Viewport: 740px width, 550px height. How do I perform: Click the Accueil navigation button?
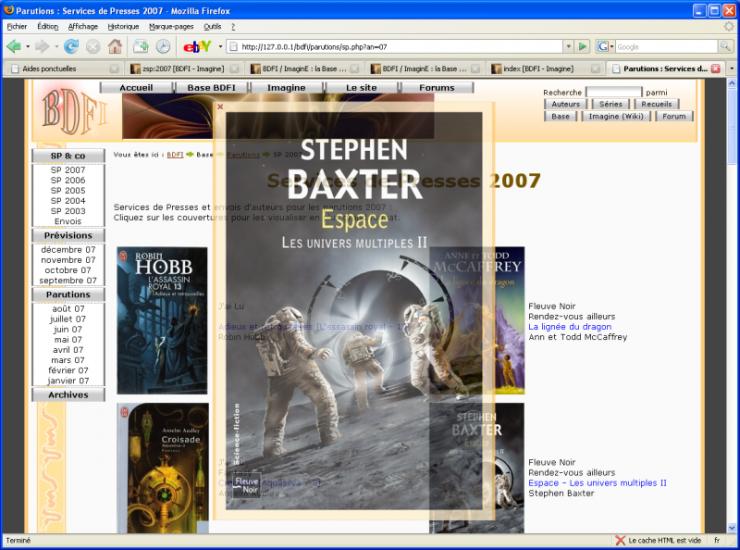click(136, 87)
